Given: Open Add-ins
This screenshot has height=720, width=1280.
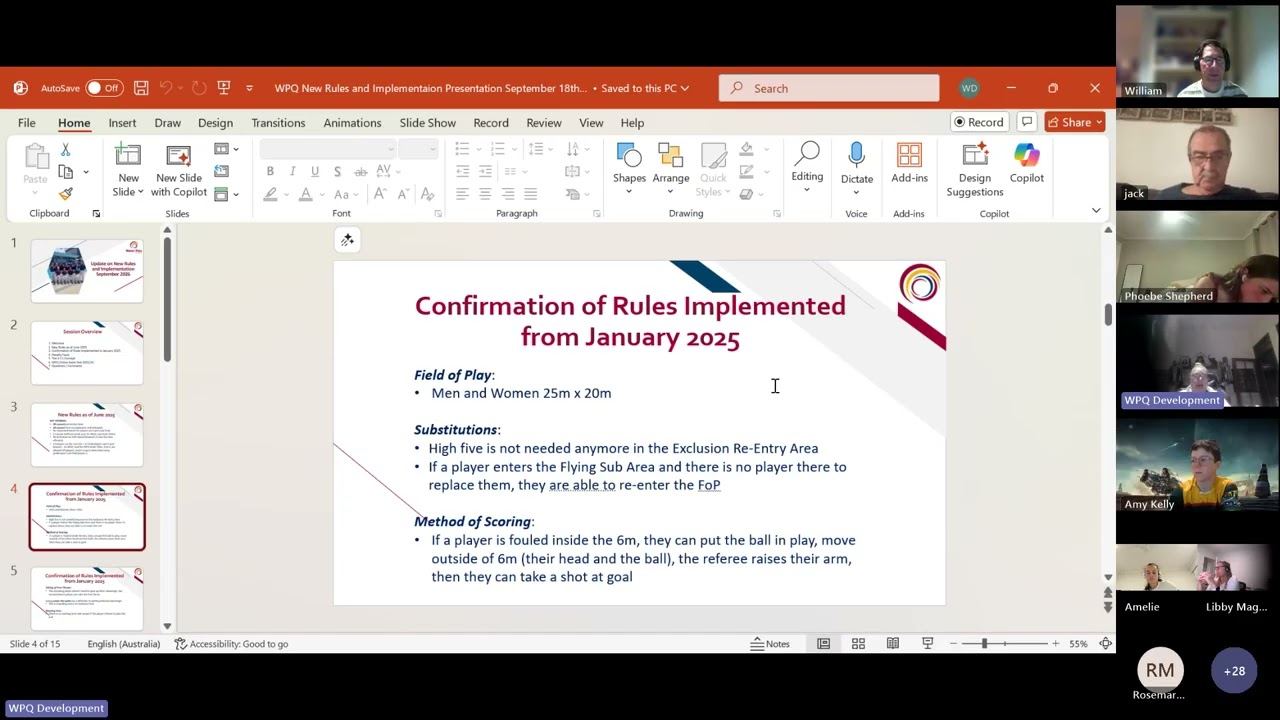Looking at the screenshot, I should pos(909,163).
